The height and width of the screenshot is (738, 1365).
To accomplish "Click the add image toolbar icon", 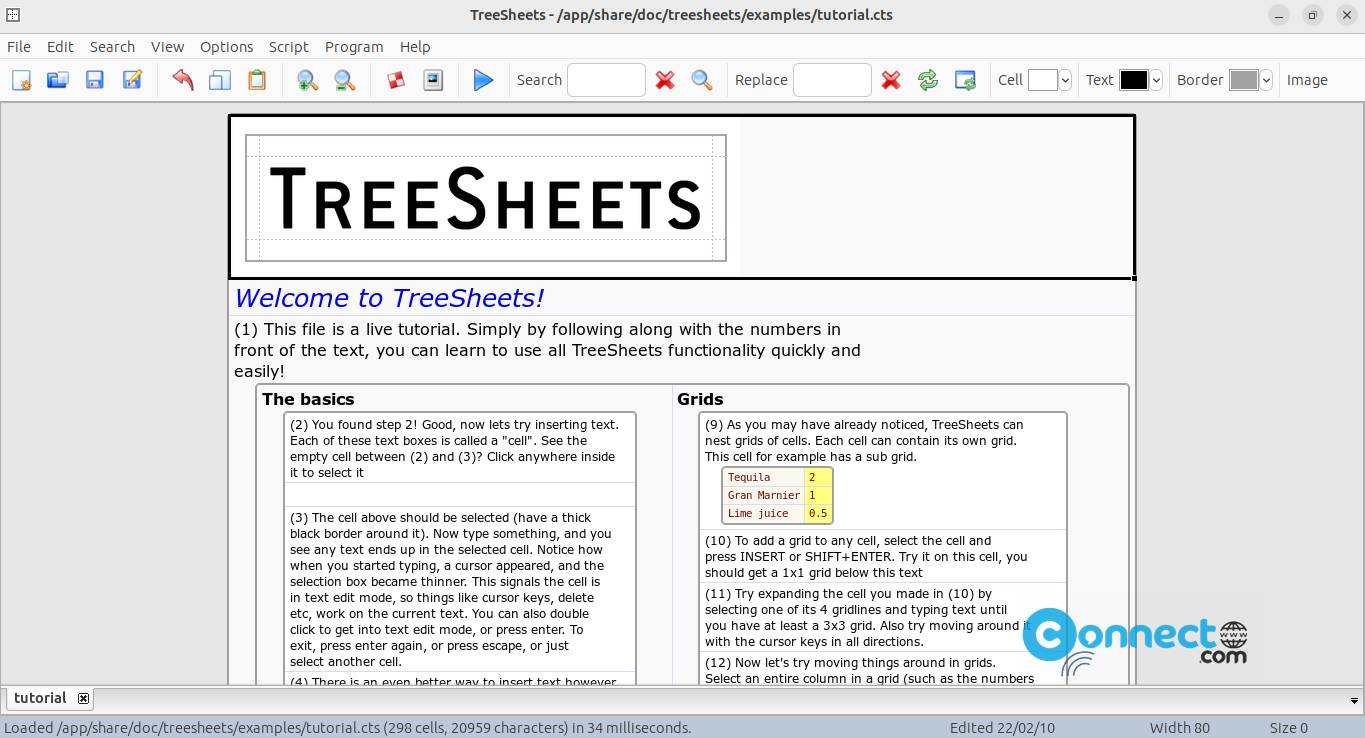I will click(433, 80).
